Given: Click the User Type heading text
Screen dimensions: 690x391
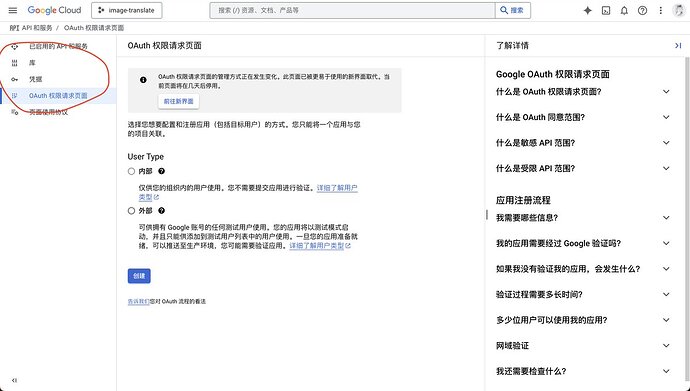Looking at the screenshot, I should click(146, 157).
